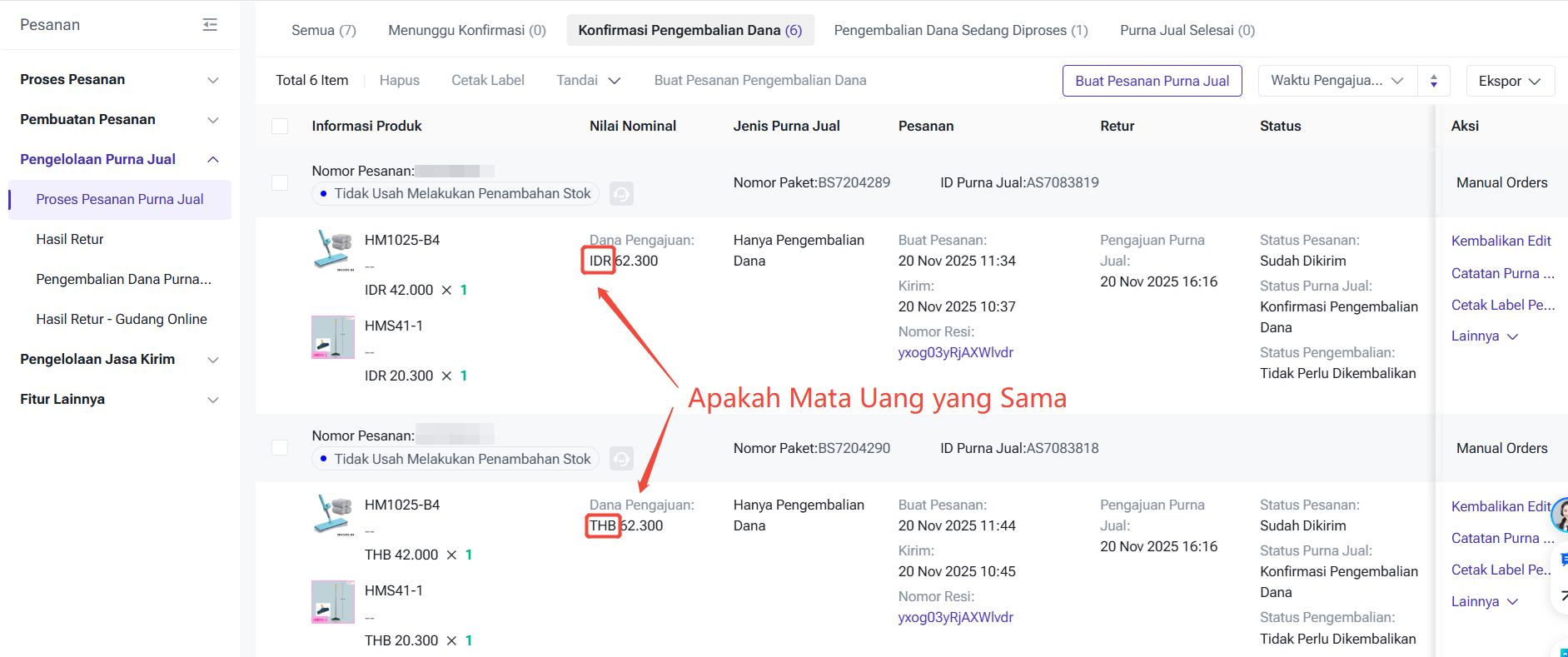The width and height of the screenshot is (1568, 657).
Task: Open the Waktu Pengajuan sort dropdown
Action: coord(1337,81)
